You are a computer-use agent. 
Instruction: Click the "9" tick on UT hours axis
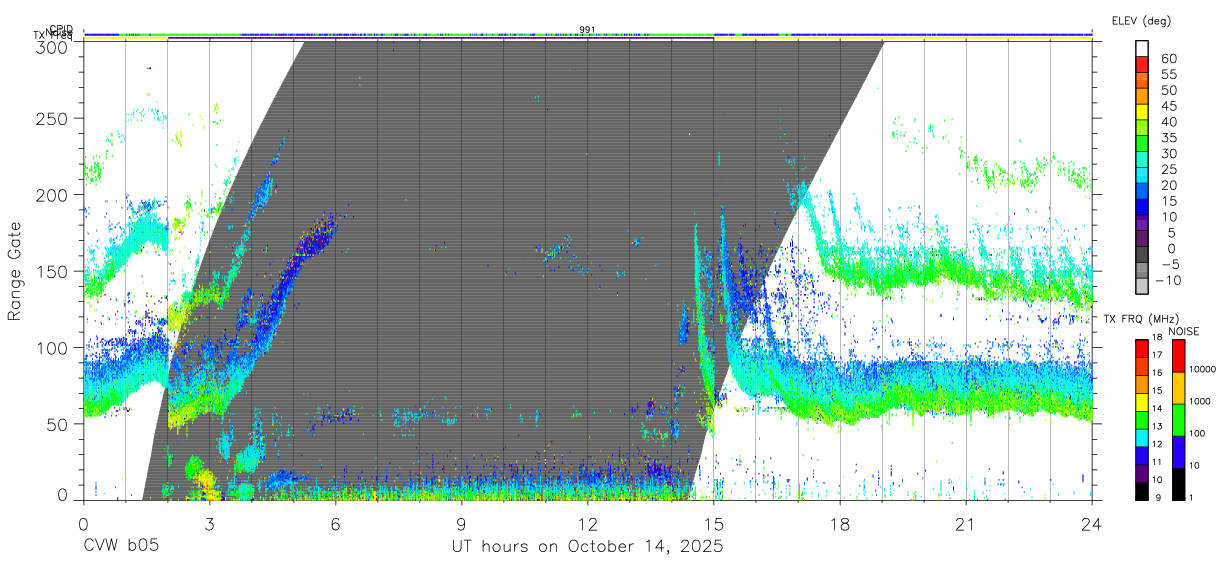461,524
